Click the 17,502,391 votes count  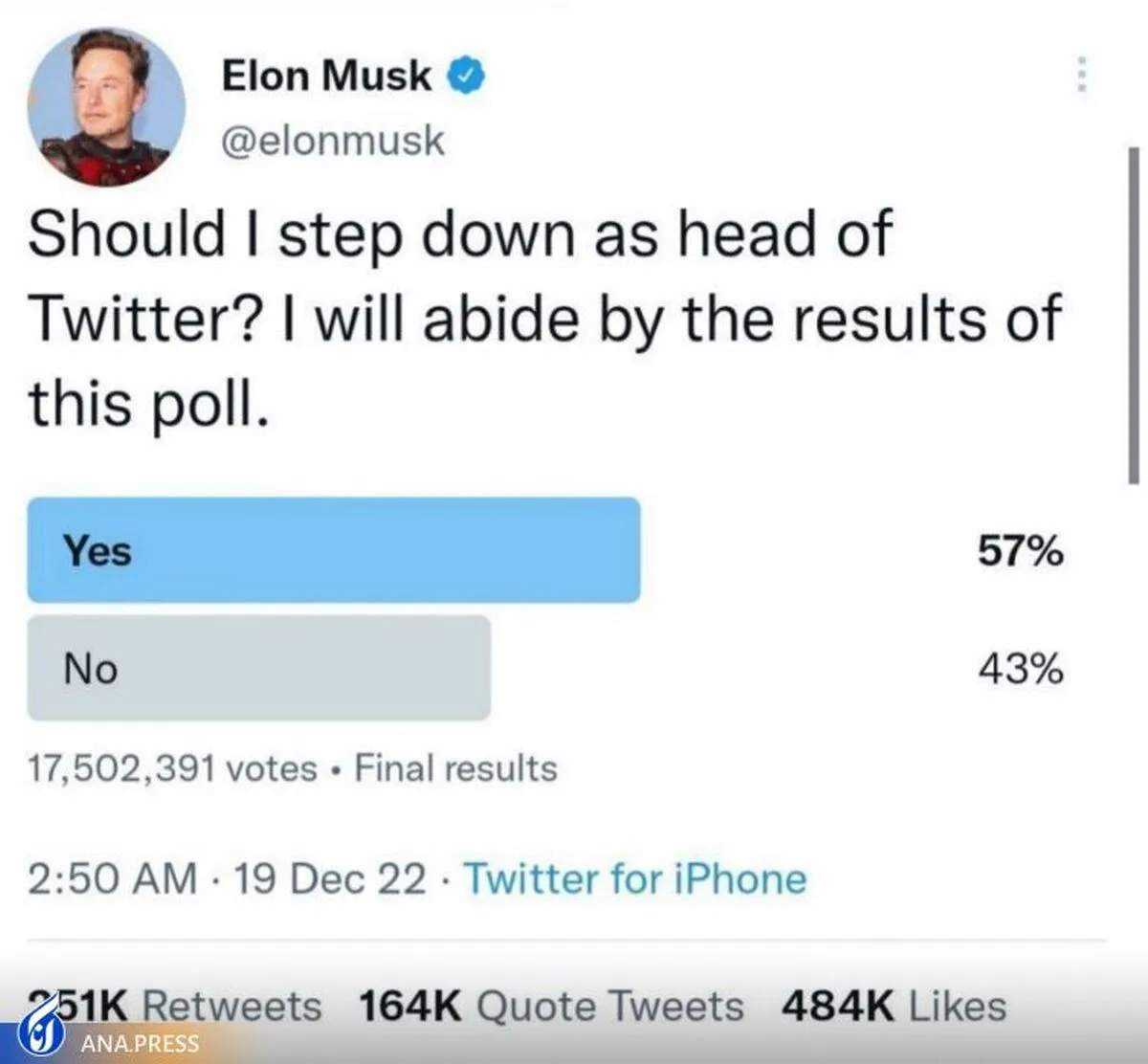(x=172, y=768)
